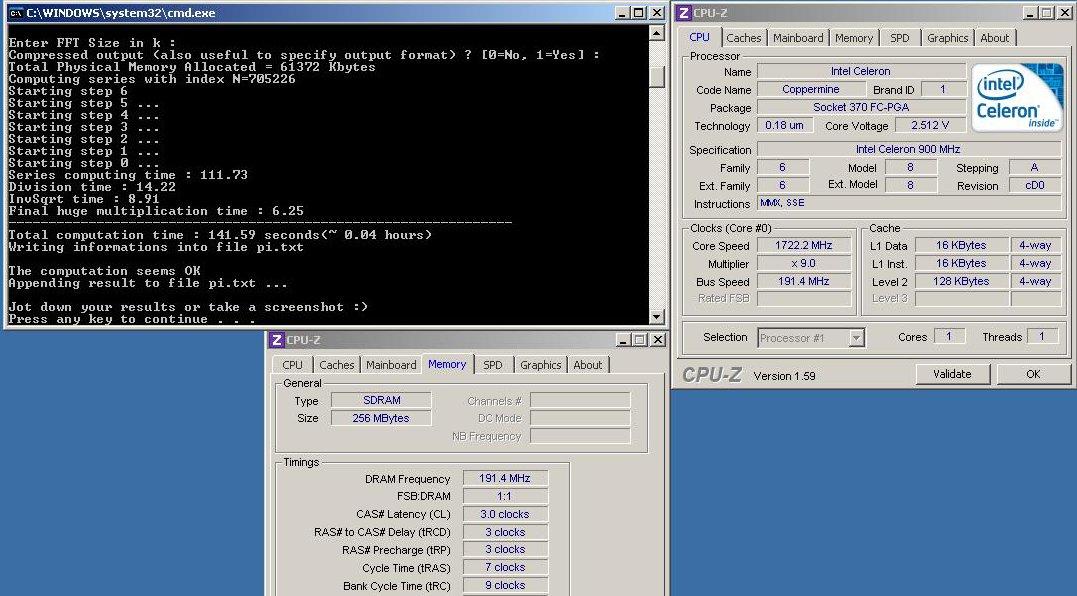Click the DRAM Frequency value '191.4 MHz'
Viewport: 1077px width, 596px height.
click(506, 479)
